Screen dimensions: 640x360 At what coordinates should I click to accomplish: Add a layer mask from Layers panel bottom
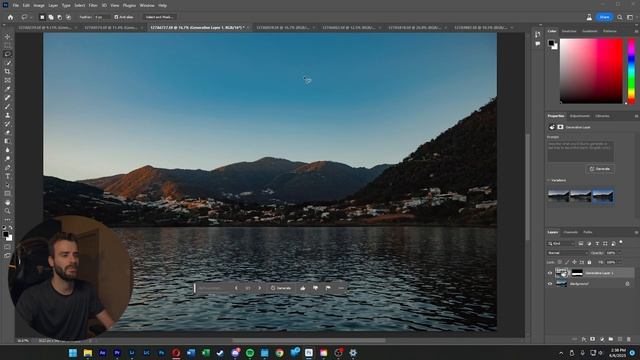coord(593,339)
